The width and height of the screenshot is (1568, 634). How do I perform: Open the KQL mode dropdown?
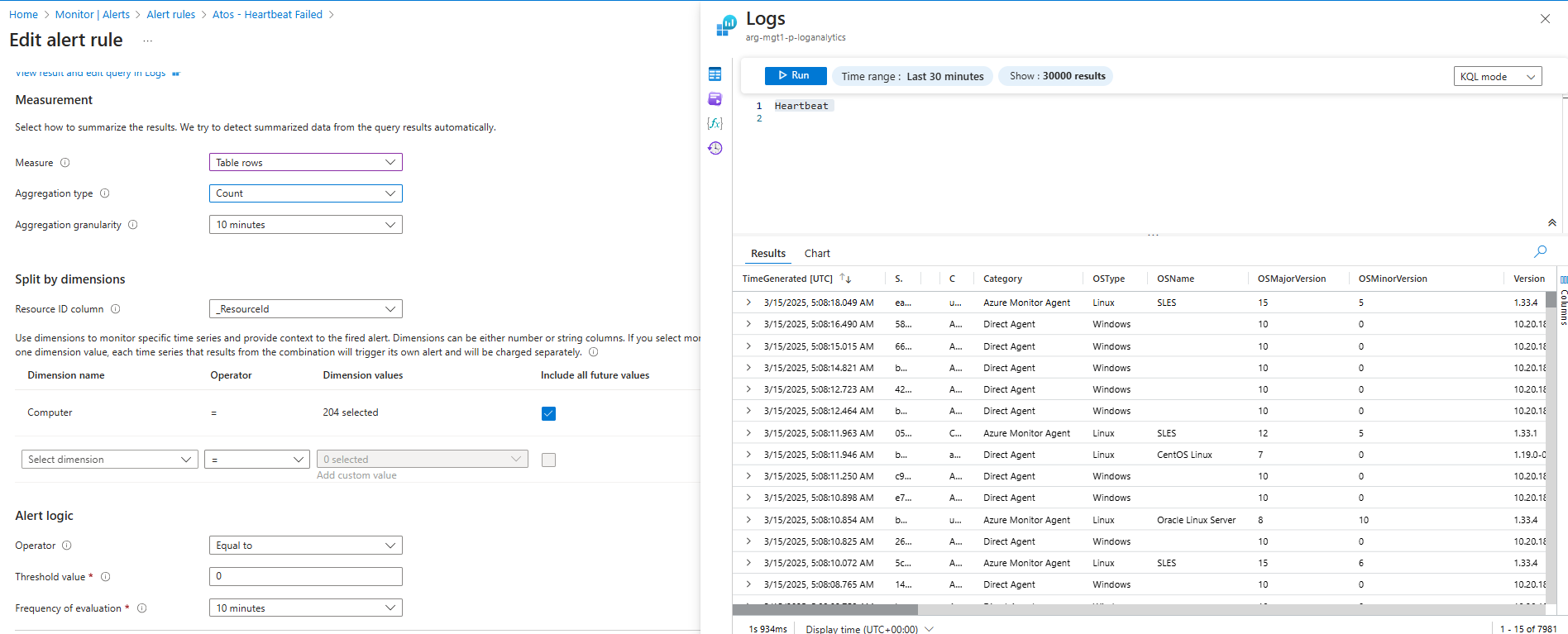point(1498,76)
